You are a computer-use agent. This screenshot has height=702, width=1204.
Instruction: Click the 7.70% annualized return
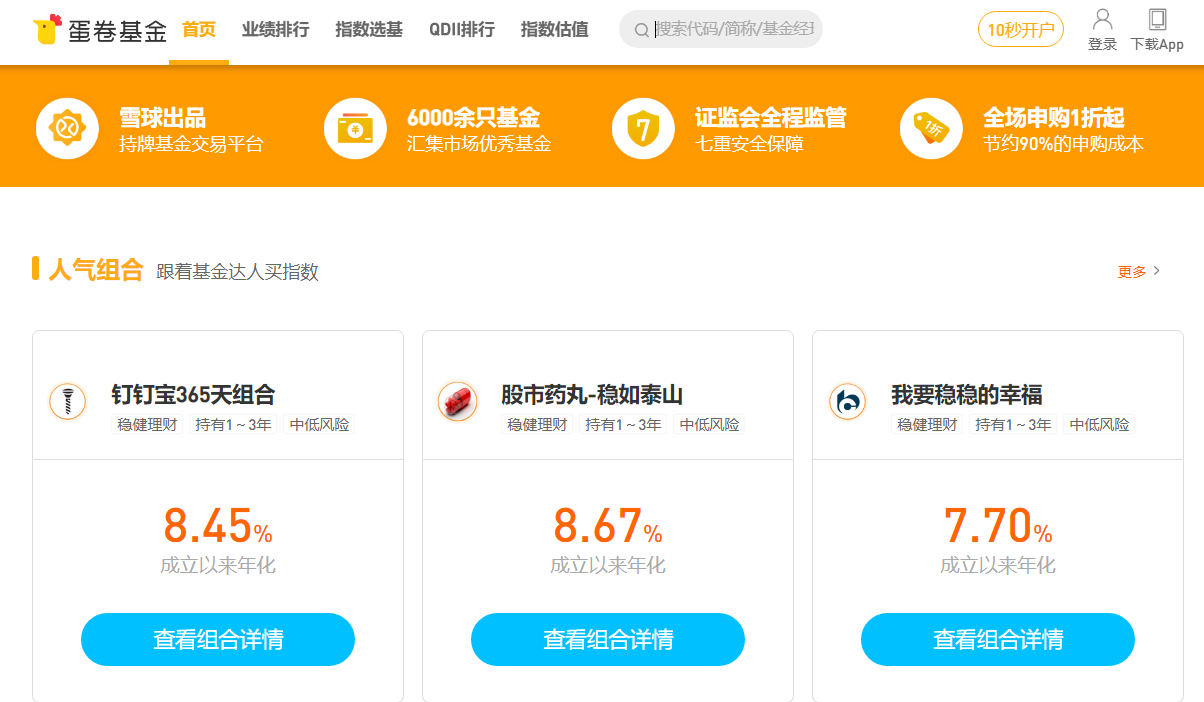[998, 525]
